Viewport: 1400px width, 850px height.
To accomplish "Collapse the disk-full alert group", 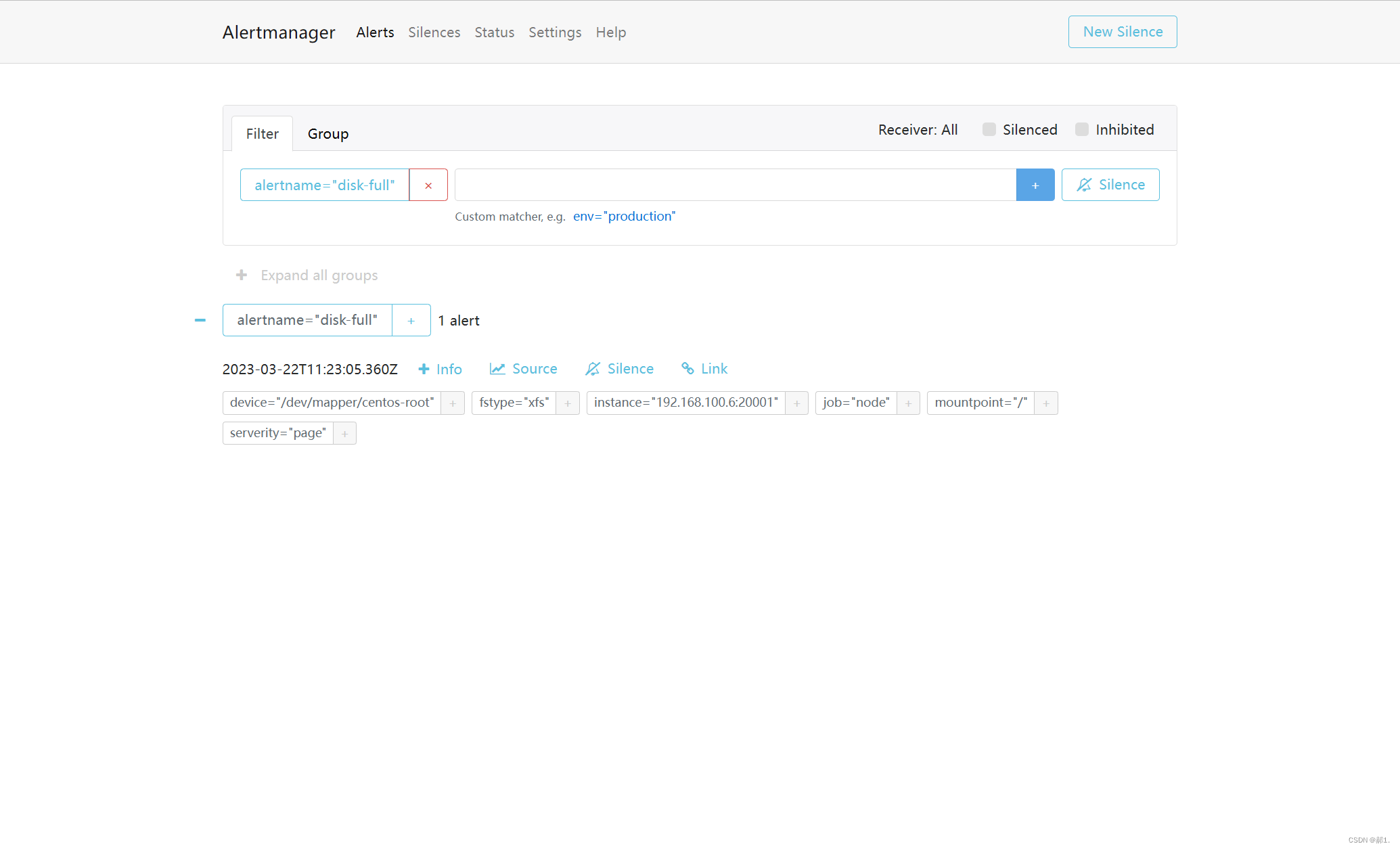I will tap(200, 320).
